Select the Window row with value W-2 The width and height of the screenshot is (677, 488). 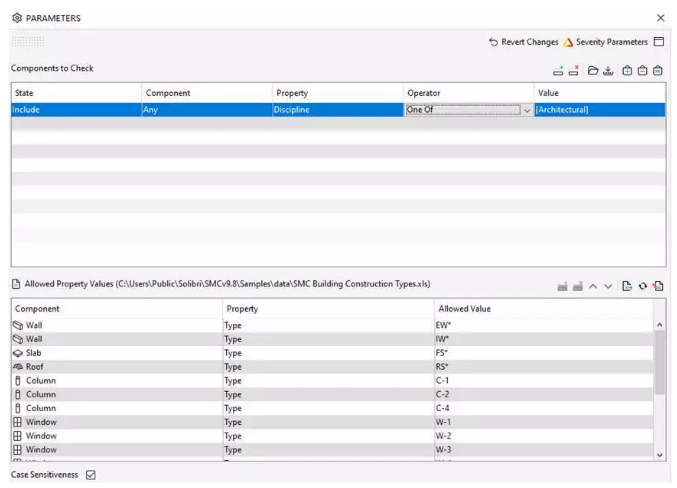[x=332, y=436]
